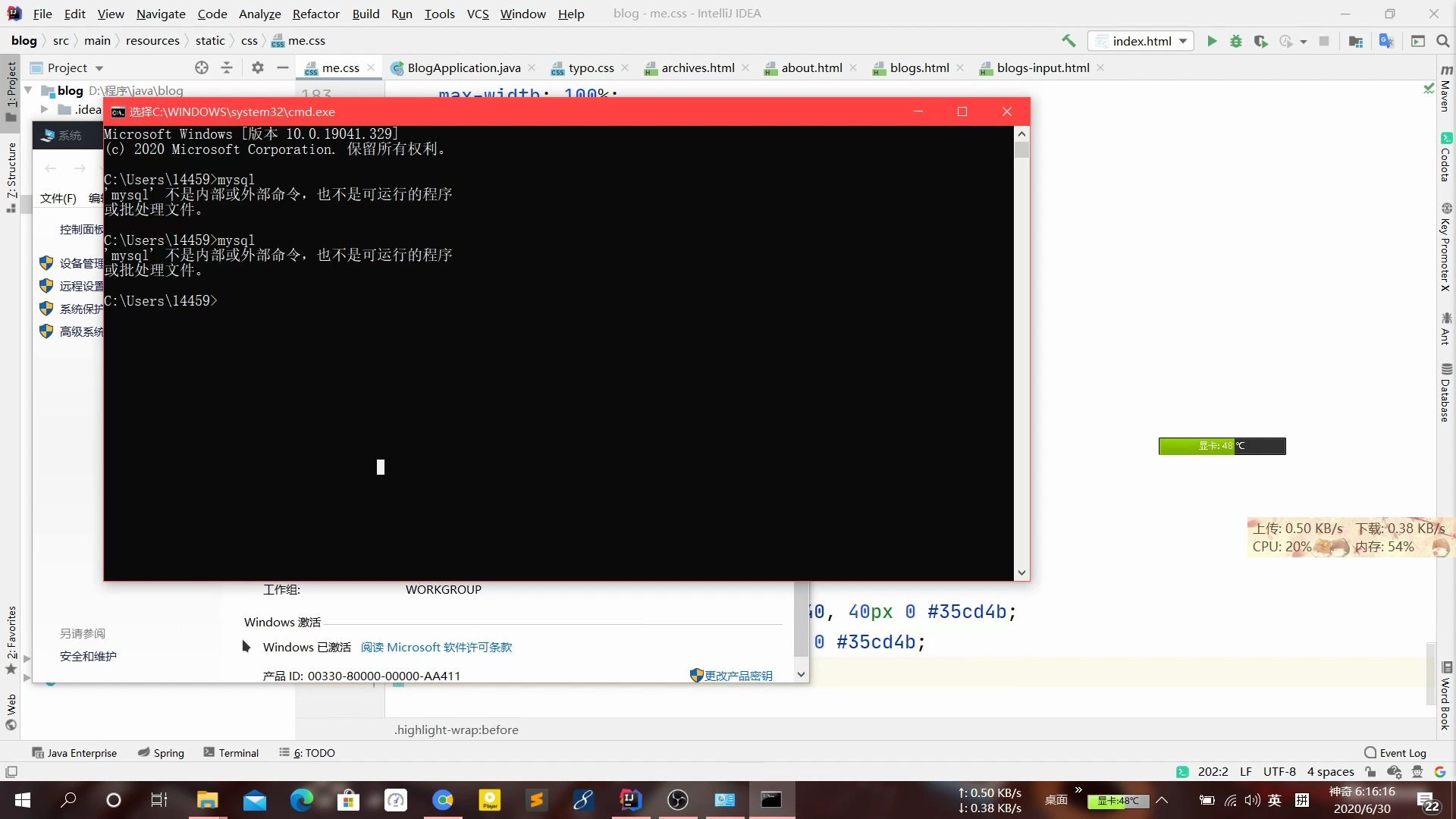Click the 阅读 Microsoft 软件许可条款 link
Image resolution: width=1456 pixels, height=819 pixels.
pos(436,647)
